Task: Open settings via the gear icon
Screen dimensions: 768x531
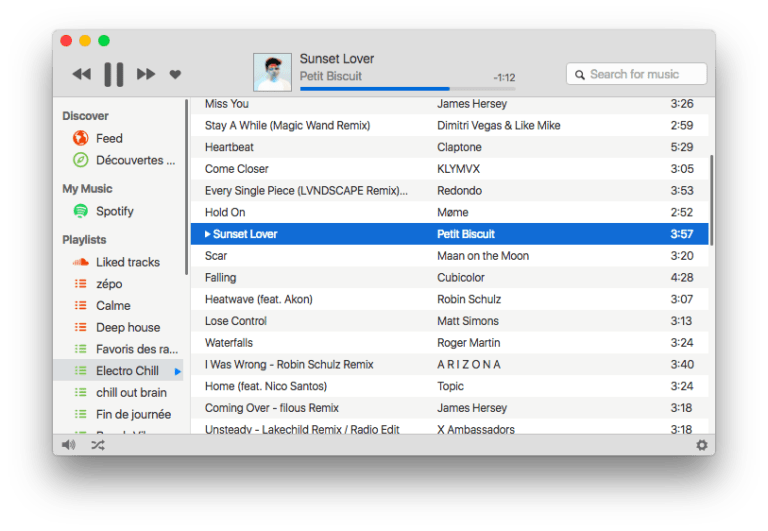Action: (x=702, y=445)
